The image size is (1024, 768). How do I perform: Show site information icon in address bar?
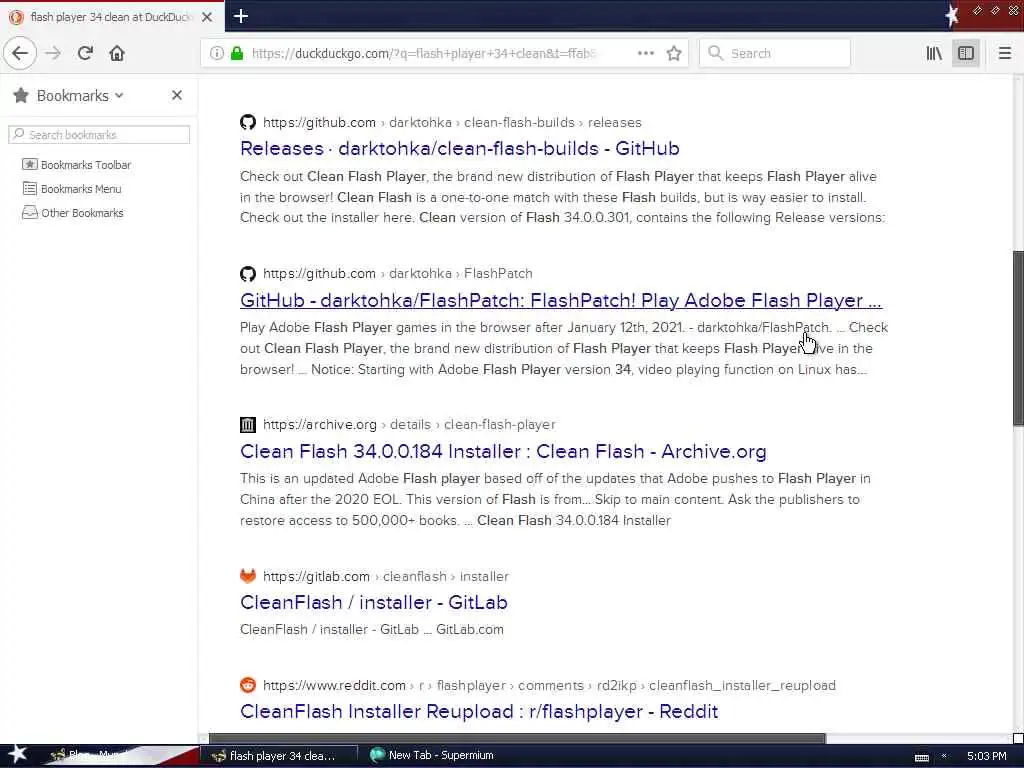[216, 53]
